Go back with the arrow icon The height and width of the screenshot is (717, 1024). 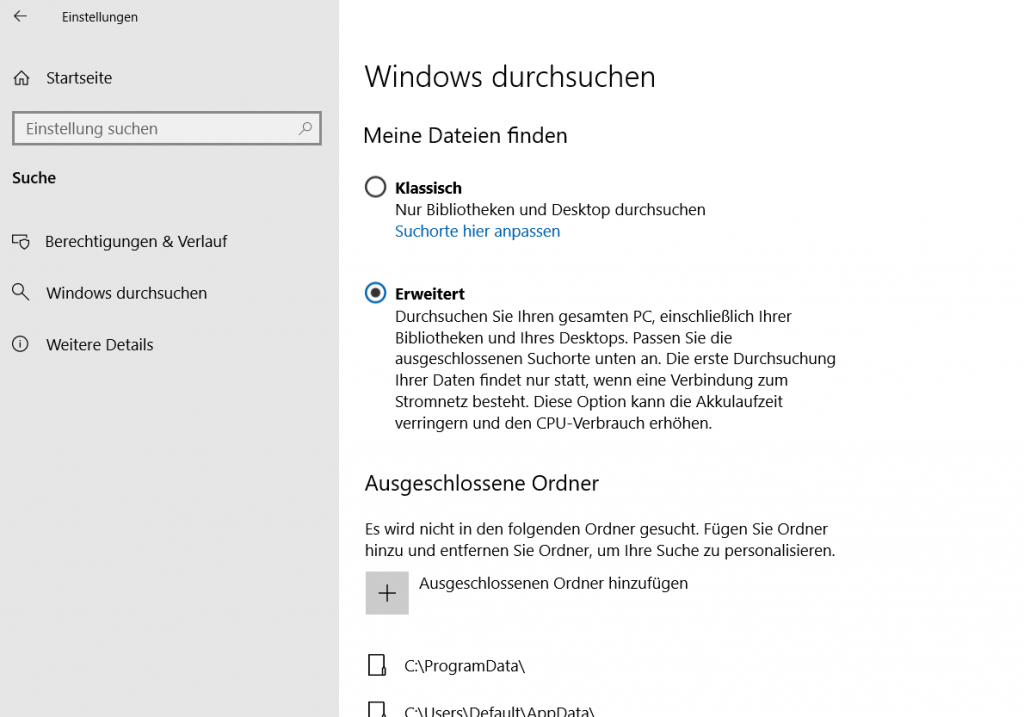pos(20,16)
